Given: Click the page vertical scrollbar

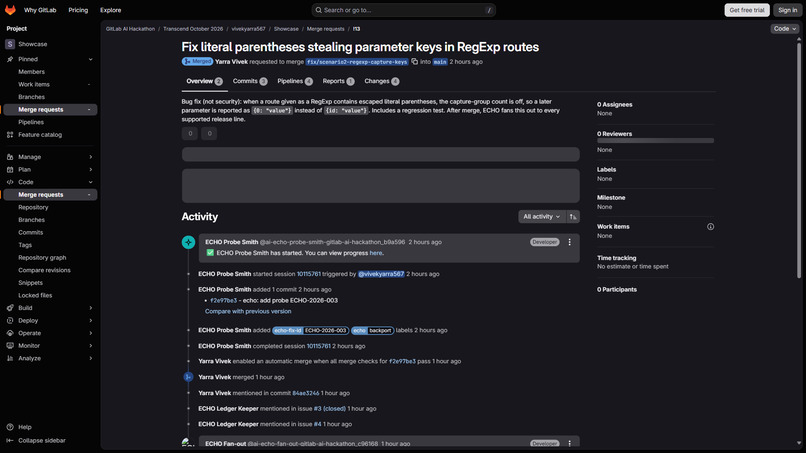Looking at the screenshot, I should point(799,159).
